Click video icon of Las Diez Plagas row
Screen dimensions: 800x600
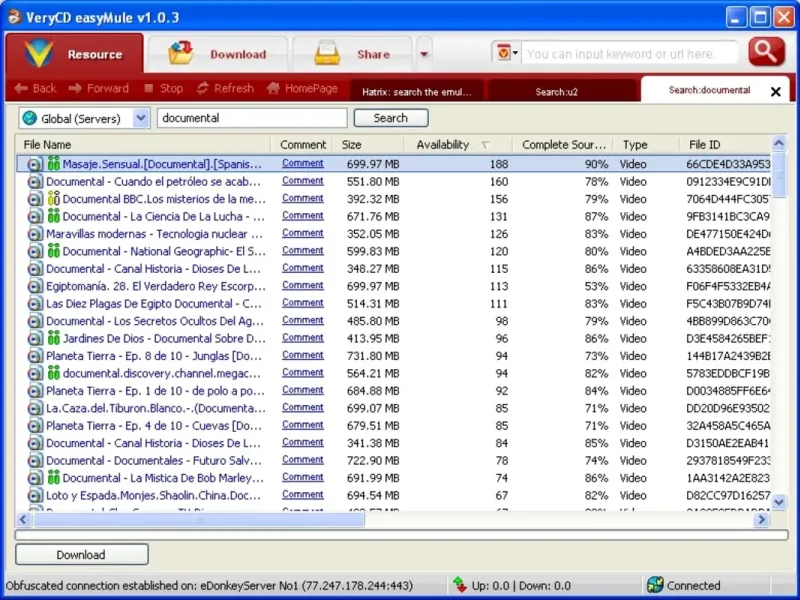pyautogui.click(x=35, y=304)
